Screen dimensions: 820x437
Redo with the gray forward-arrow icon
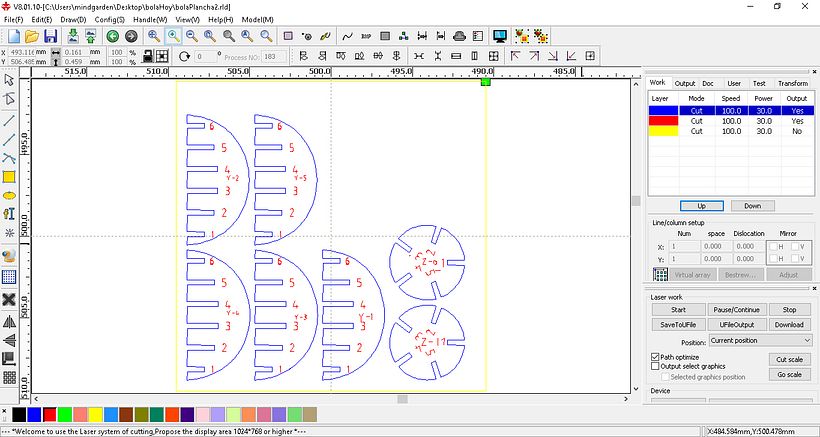(x=131, y=36)
